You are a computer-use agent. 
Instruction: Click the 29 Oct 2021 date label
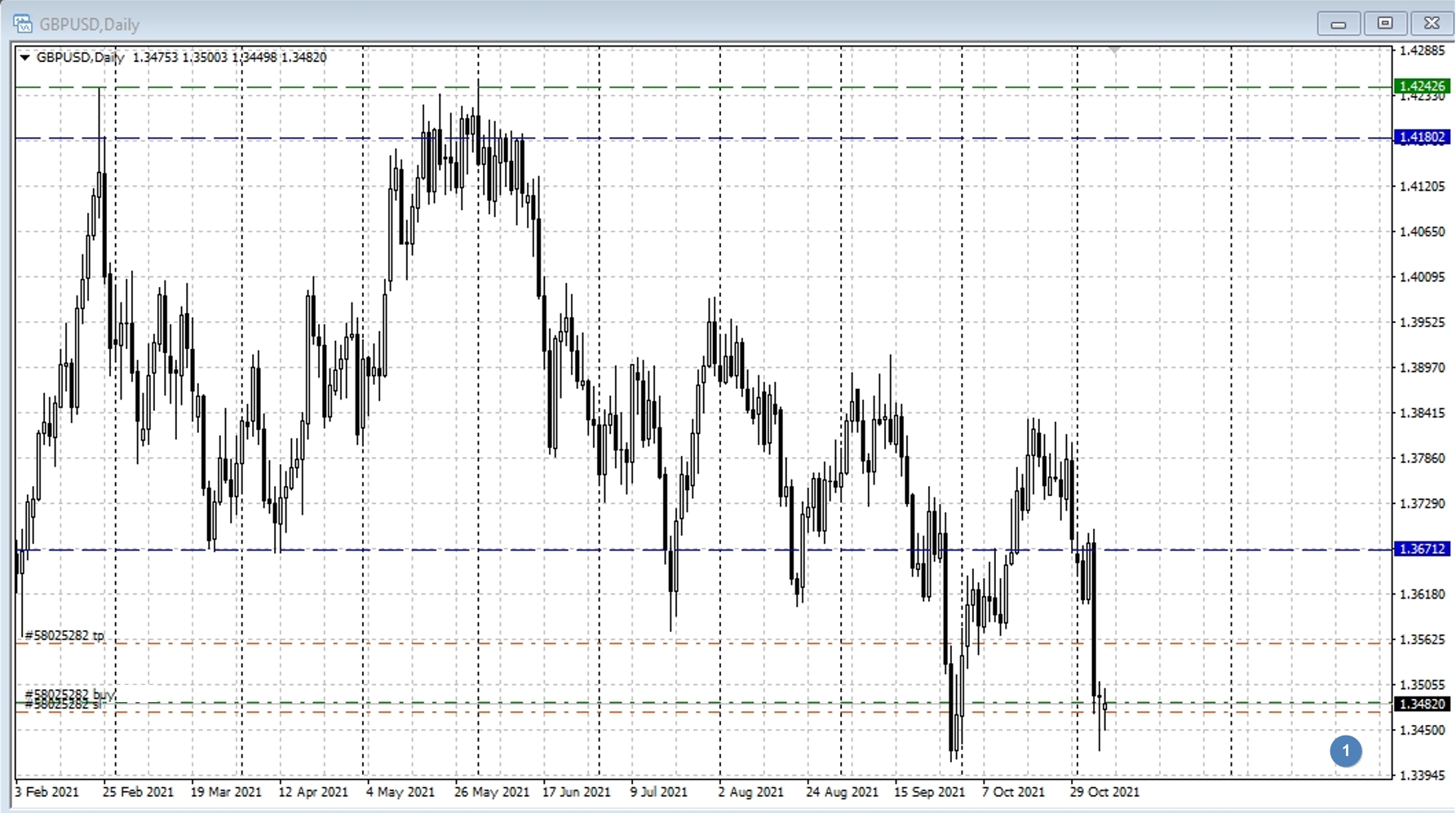pyautogui.click(x=1104, y=792)
